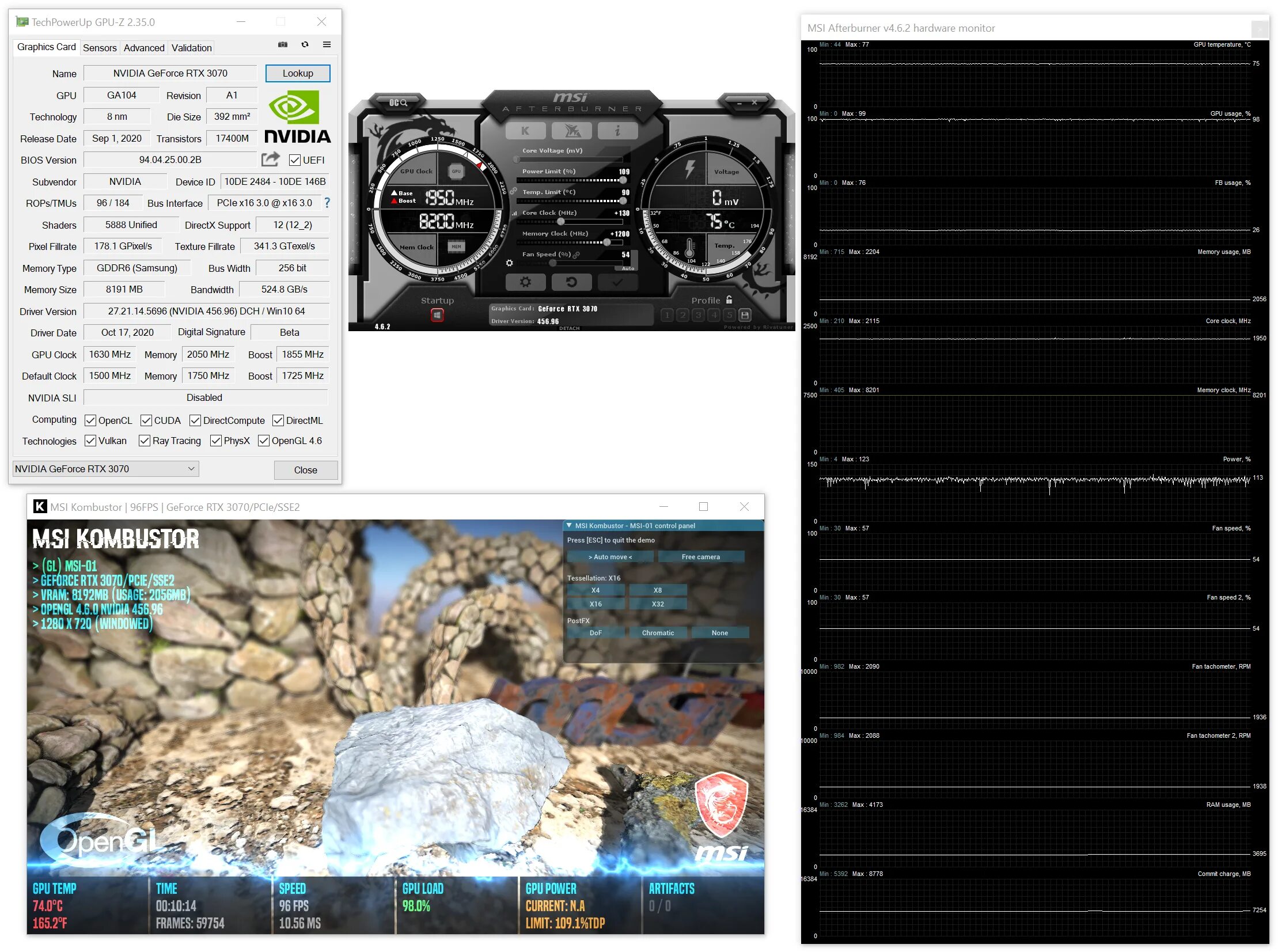Select None PostFX option
Viewport: 1278px width, 952px height.
720,634
